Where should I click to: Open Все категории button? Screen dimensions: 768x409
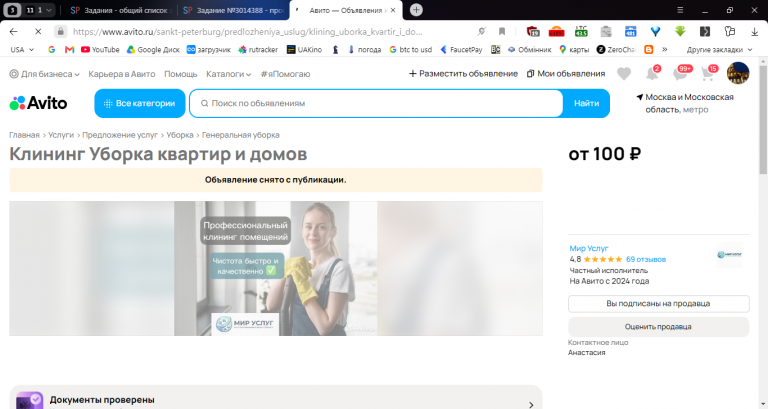point(140,103)
